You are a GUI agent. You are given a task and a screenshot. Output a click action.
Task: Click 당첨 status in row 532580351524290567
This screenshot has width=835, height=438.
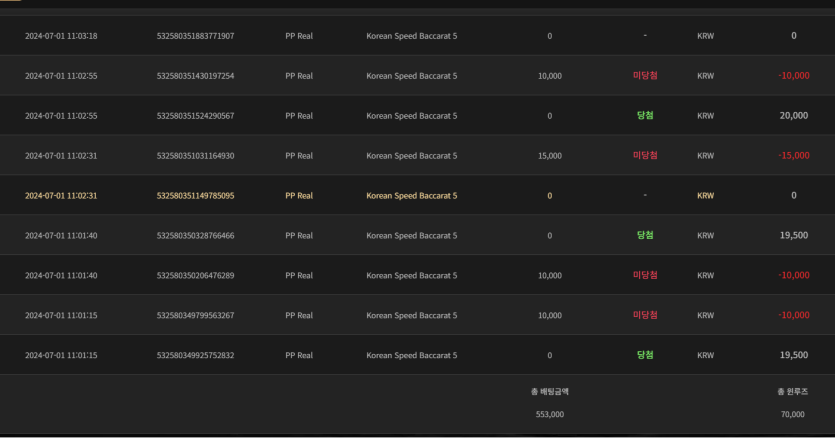pyautogui.click(x=645, y=116)
